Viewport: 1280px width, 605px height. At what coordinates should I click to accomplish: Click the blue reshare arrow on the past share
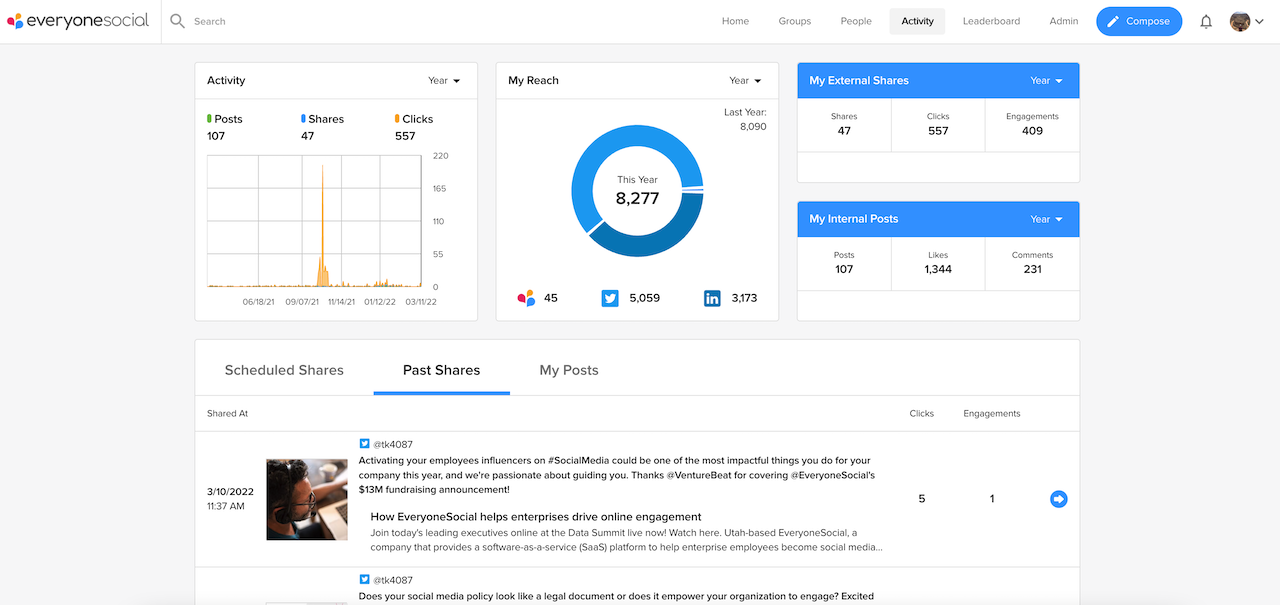tap(1058, 498)
